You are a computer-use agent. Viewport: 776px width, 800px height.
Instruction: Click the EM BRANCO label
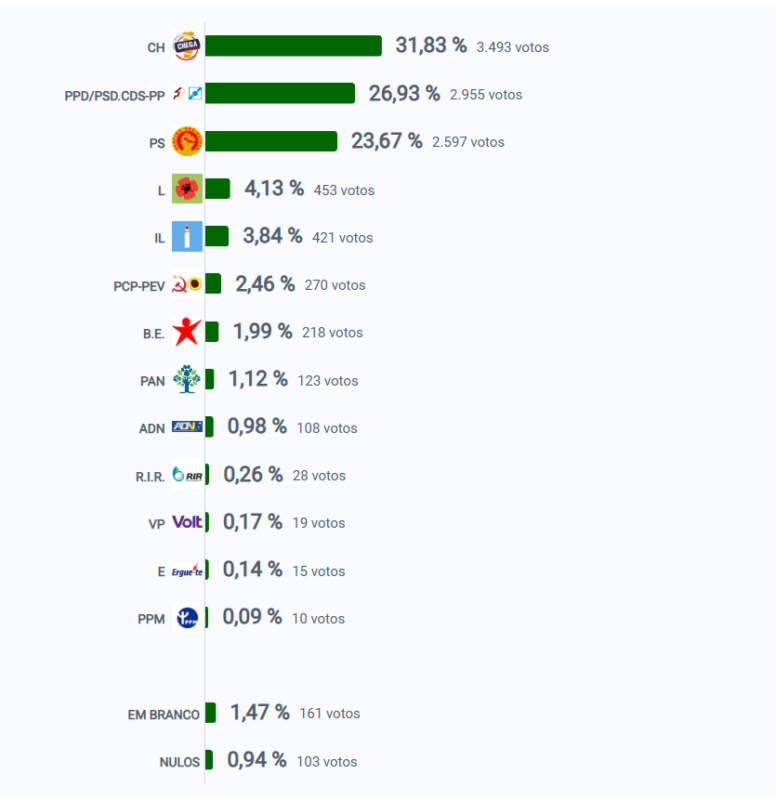(x=163, y=715)
